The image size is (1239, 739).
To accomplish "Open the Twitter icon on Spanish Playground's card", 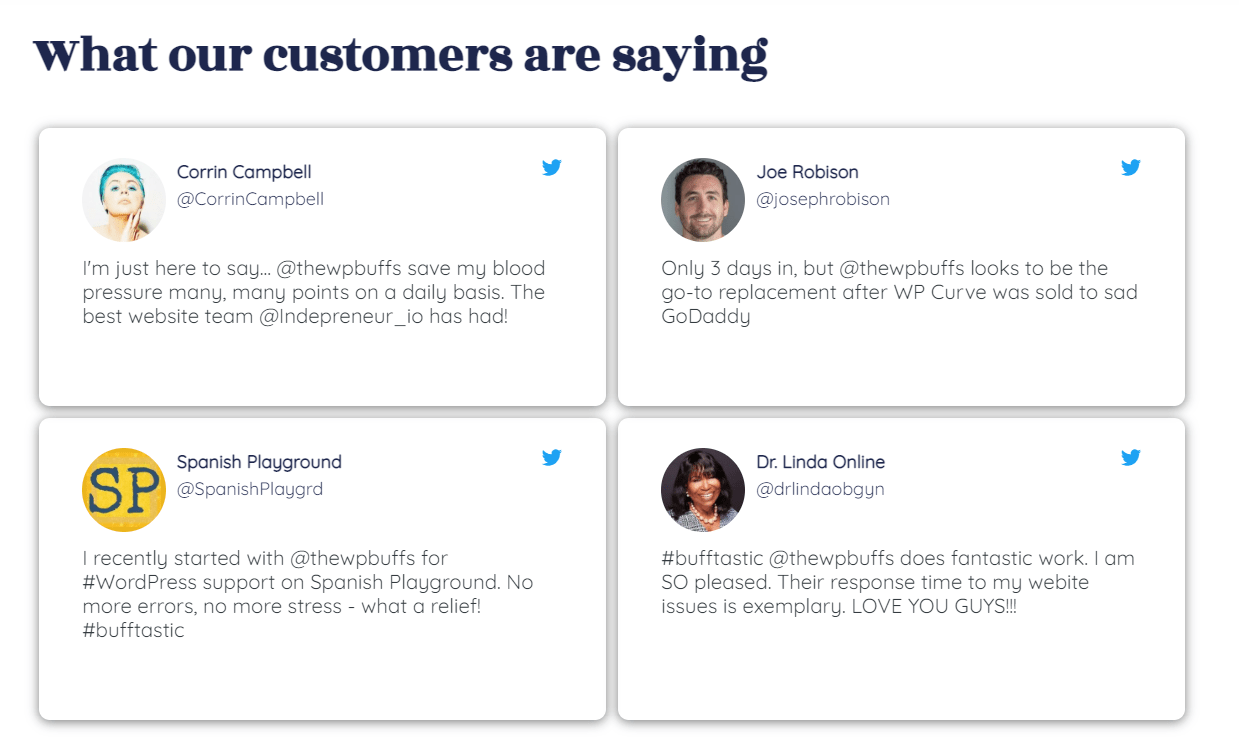I will [552, 458].
